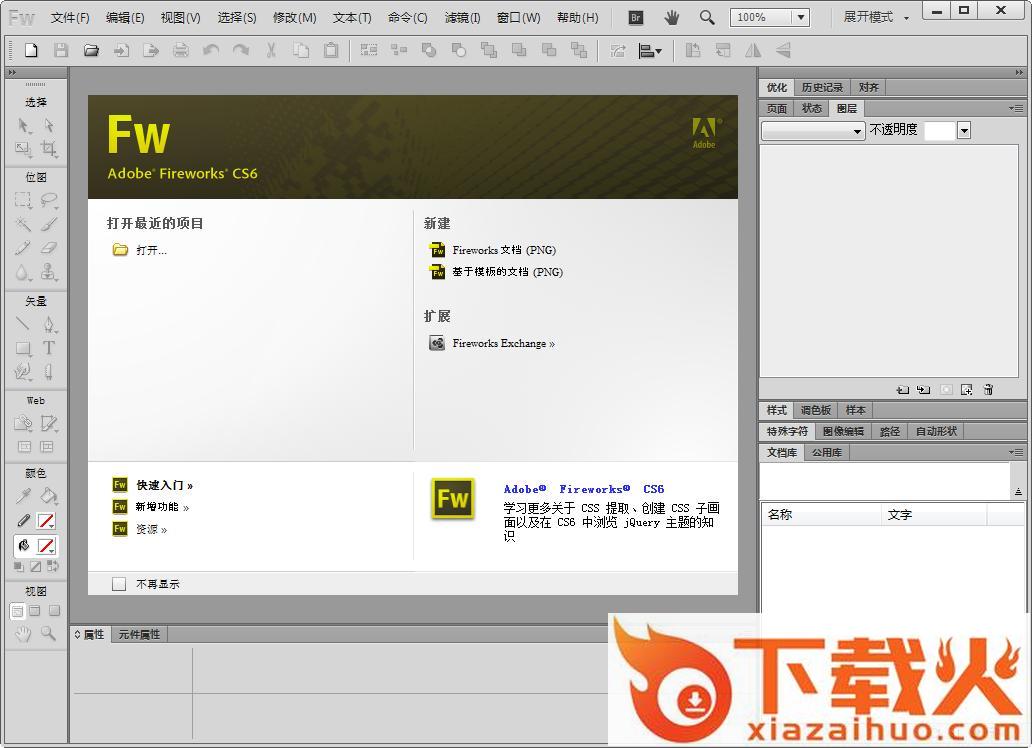
Task: Select the Pointer tool
Action: tap(23, 125)
